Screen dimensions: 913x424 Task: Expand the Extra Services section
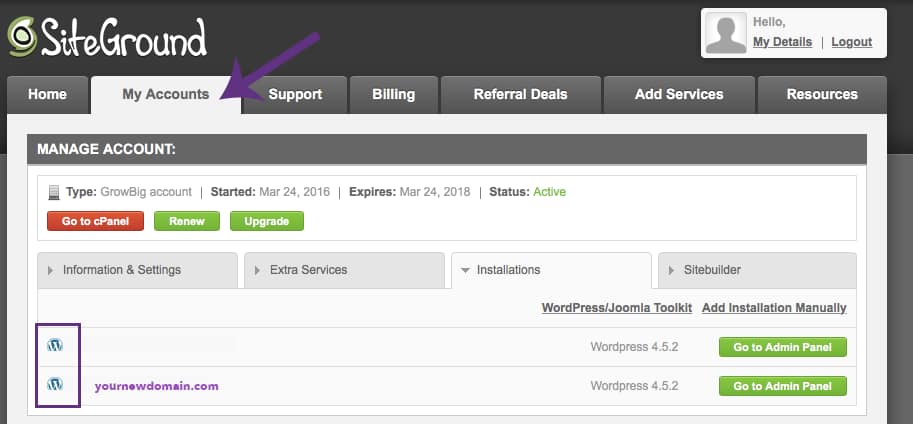[344, 270]
